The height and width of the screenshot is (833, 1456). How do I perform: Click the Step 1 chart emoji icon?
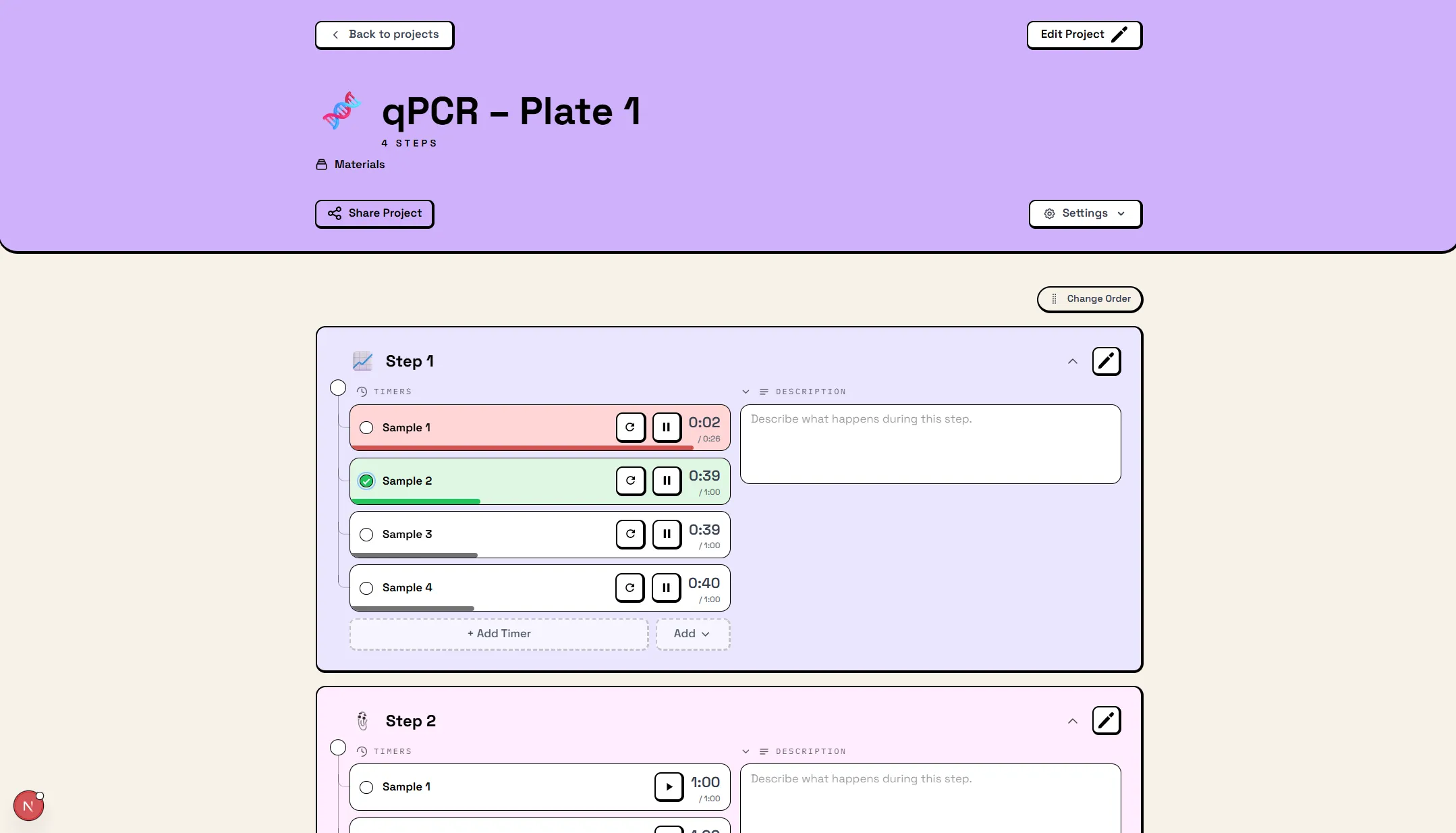click(362, 361)
